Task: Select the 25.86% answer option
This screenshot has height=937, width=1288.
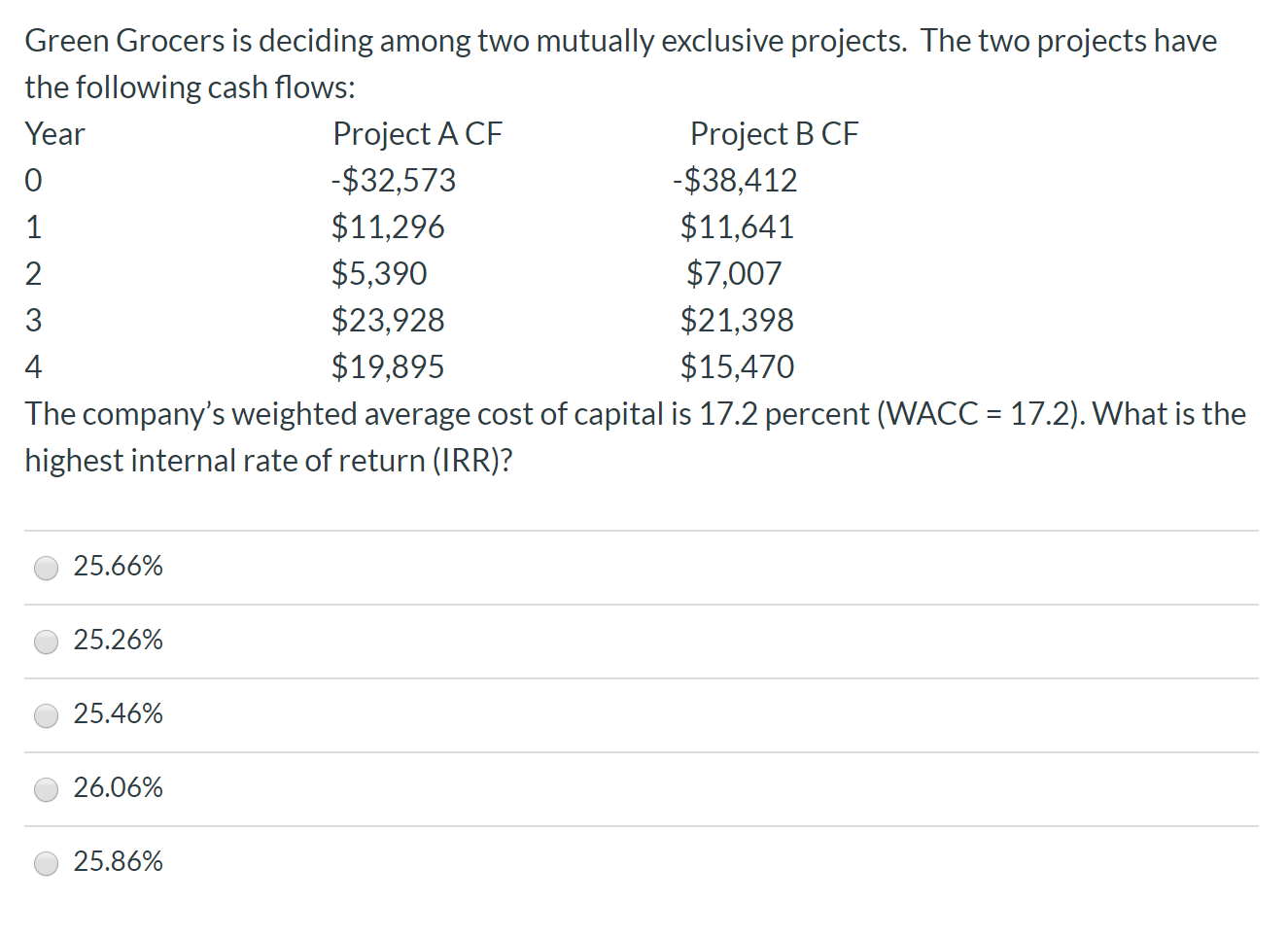Action: click(x=46, y=863)
